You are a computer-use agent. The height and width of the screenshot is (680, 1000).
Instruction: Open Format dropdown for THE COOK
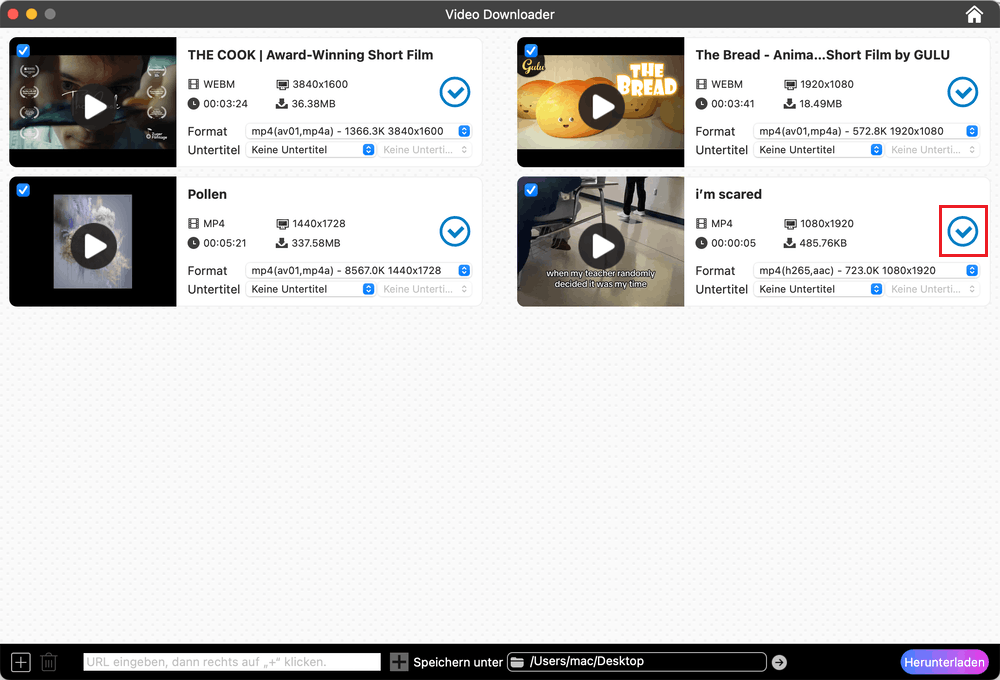click(x=358, y=131)
